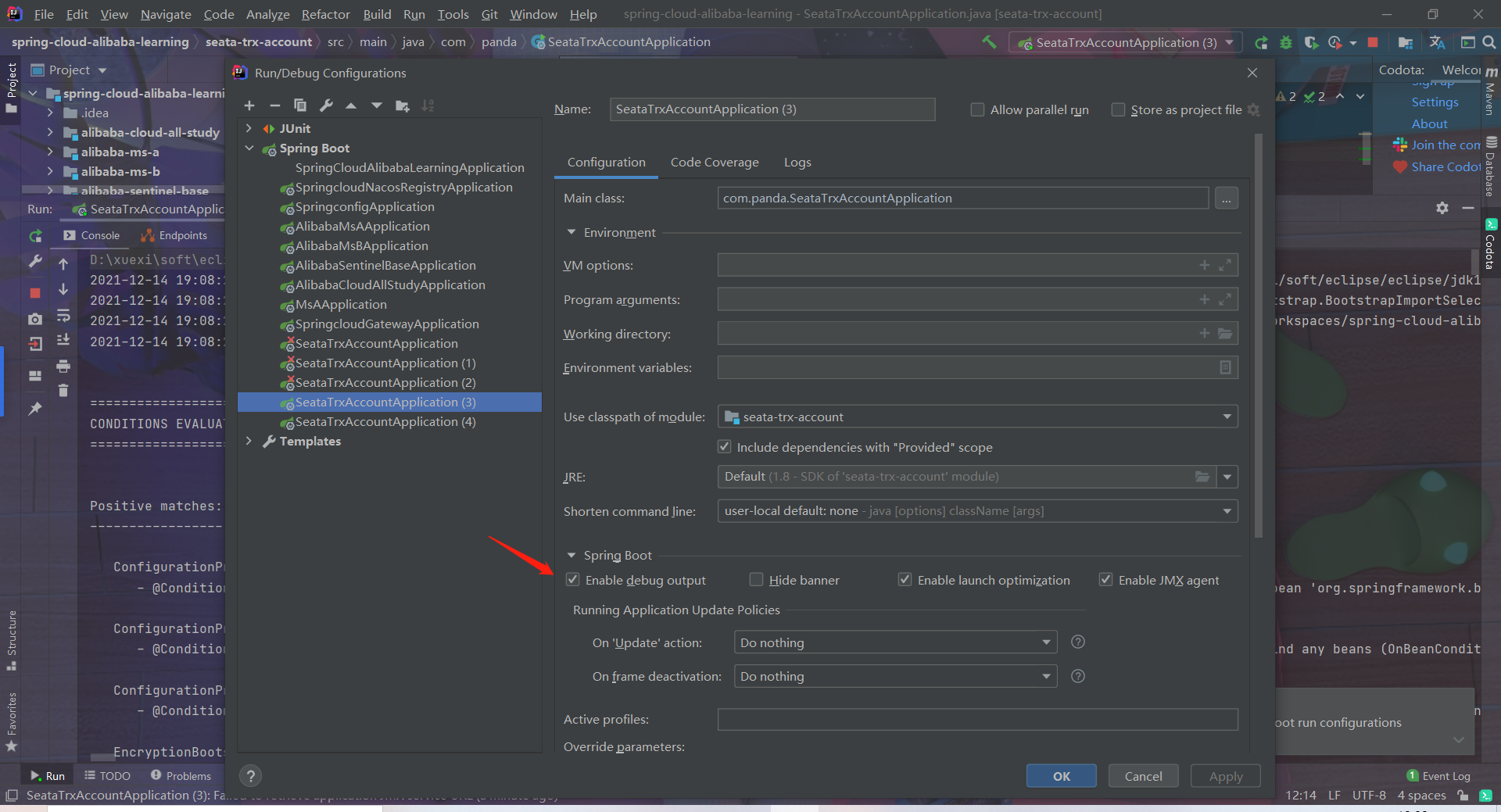Add a new run configuration
Screen dimensions: 1501x812
point(249,106)
